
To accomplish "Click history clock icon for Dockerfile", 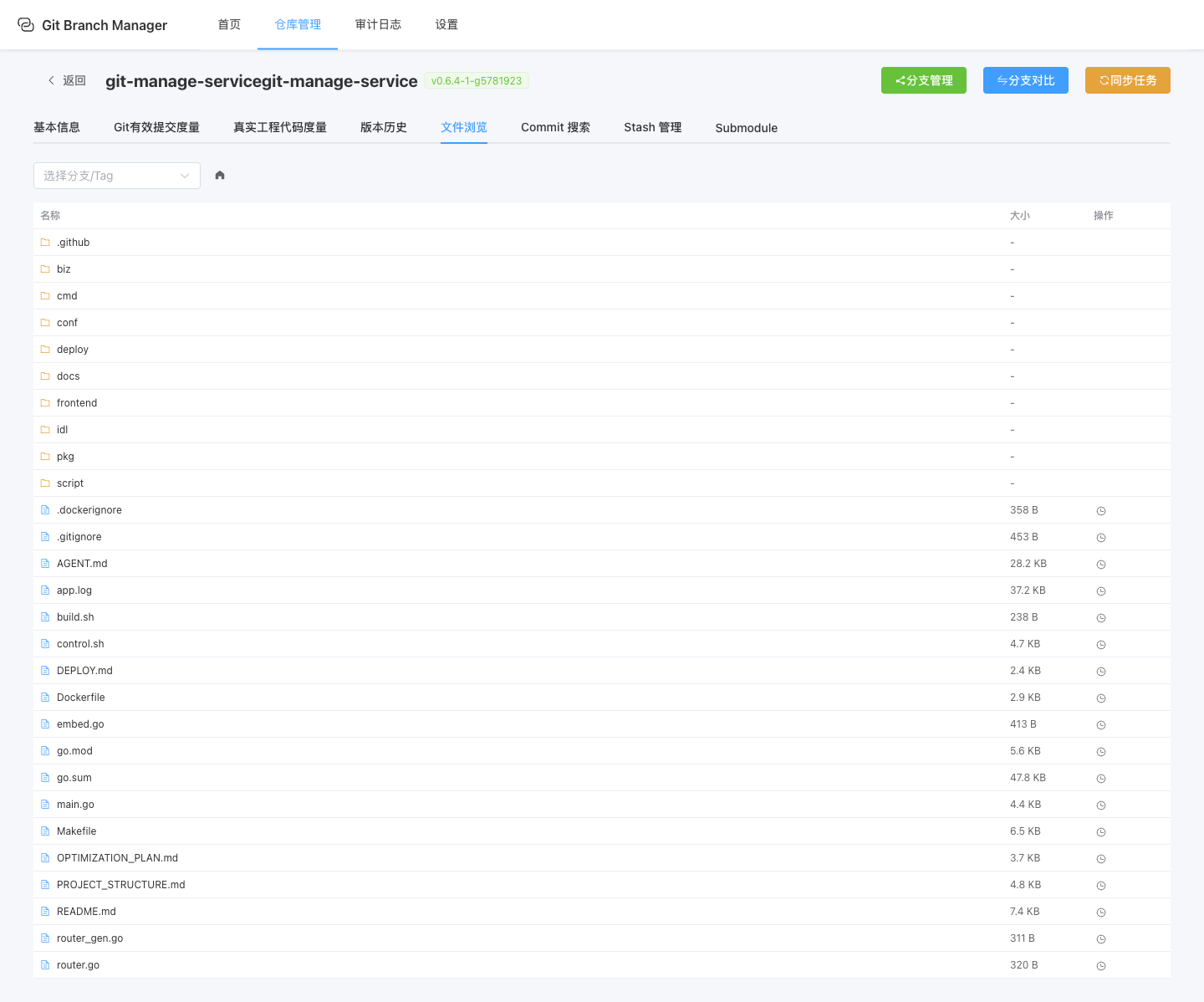I will pyautogui.click(x=1101, y=698).
